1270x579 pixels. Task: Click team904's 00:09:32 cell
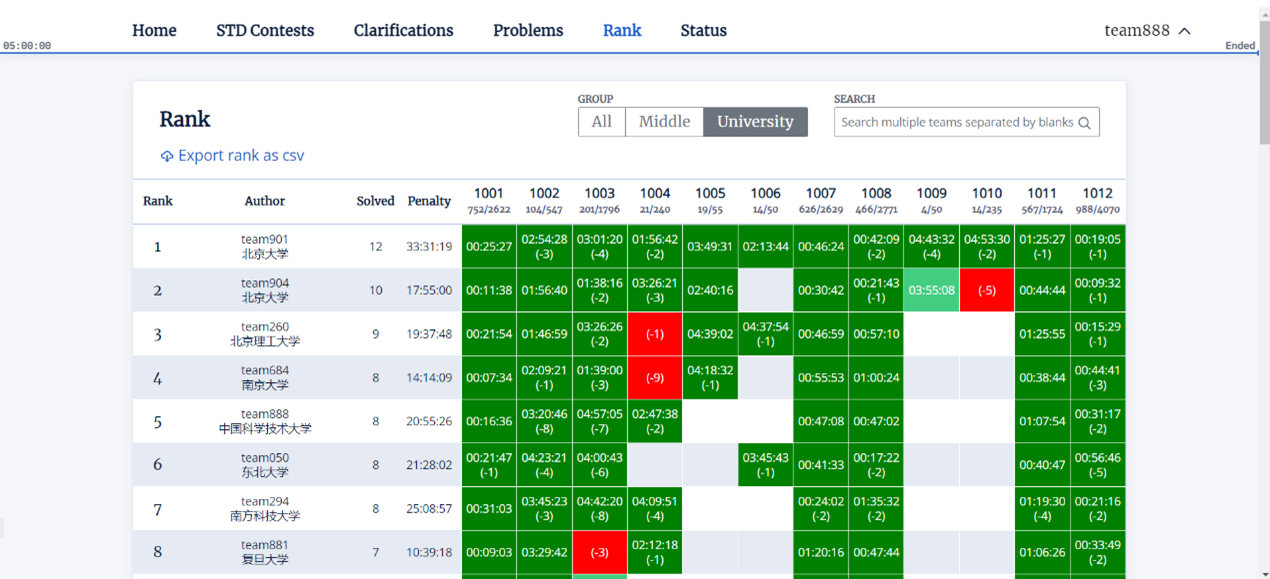[1097, 290]
